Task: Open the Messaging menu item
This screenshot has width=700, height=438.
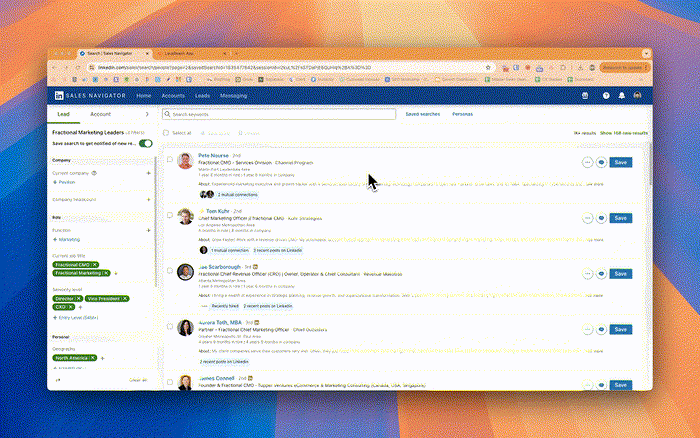Action: click(x=233, y=96)
